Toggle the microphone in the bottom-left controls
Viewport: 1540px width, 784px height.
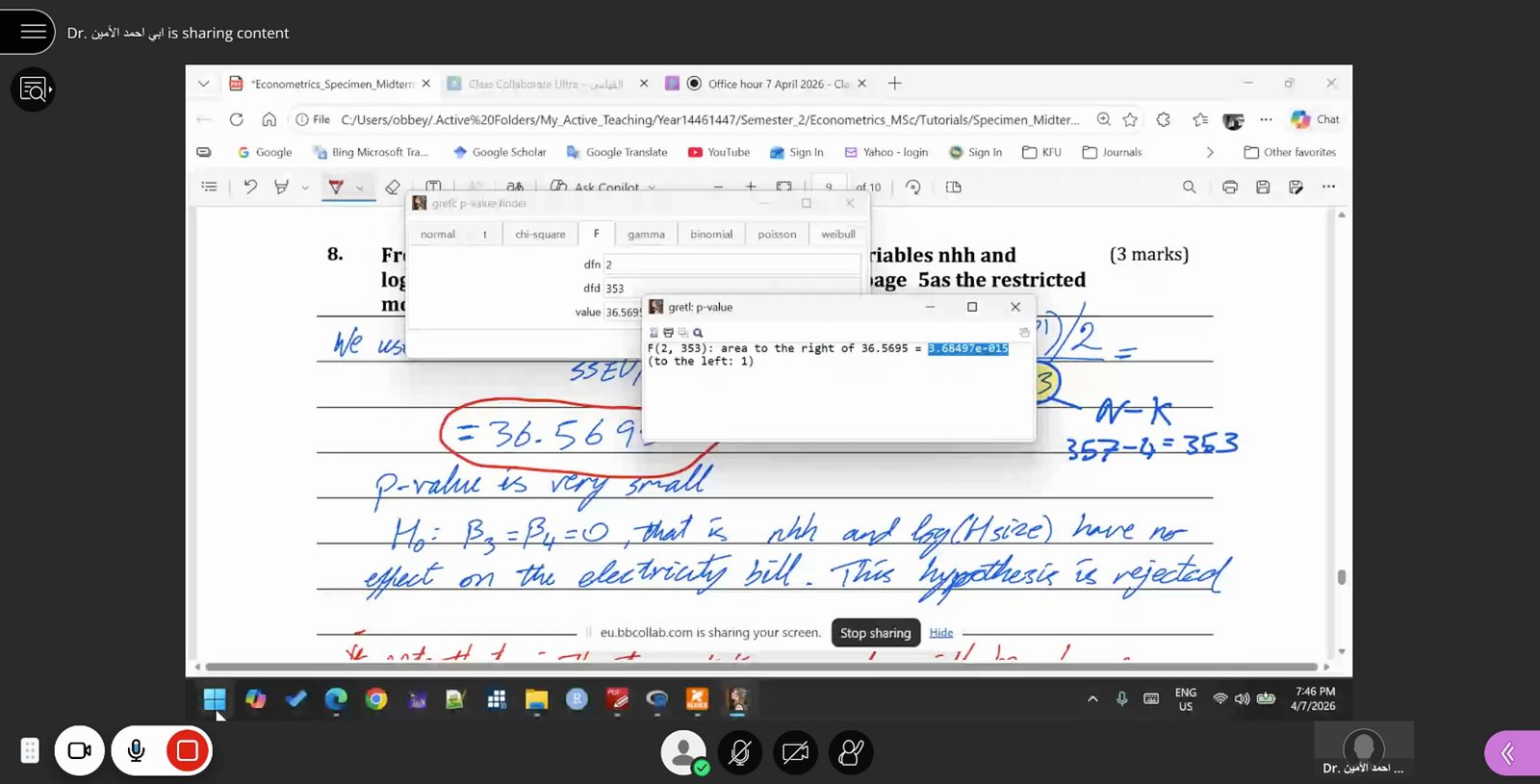coord(137,751)
